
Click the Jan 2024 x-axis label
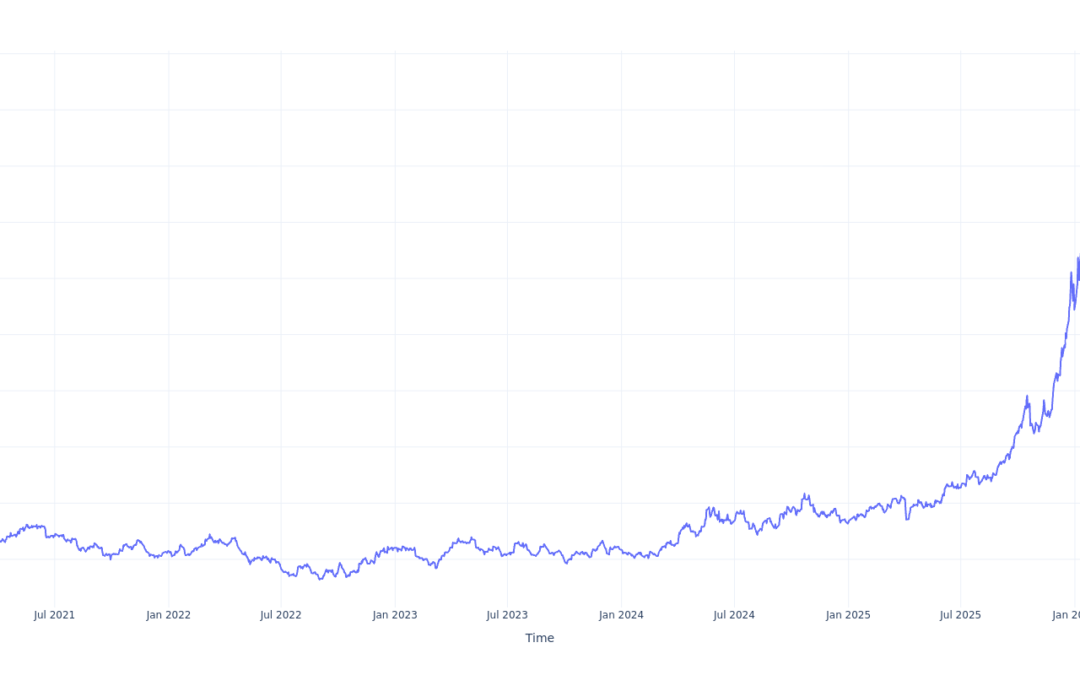(x=621, y=615)
